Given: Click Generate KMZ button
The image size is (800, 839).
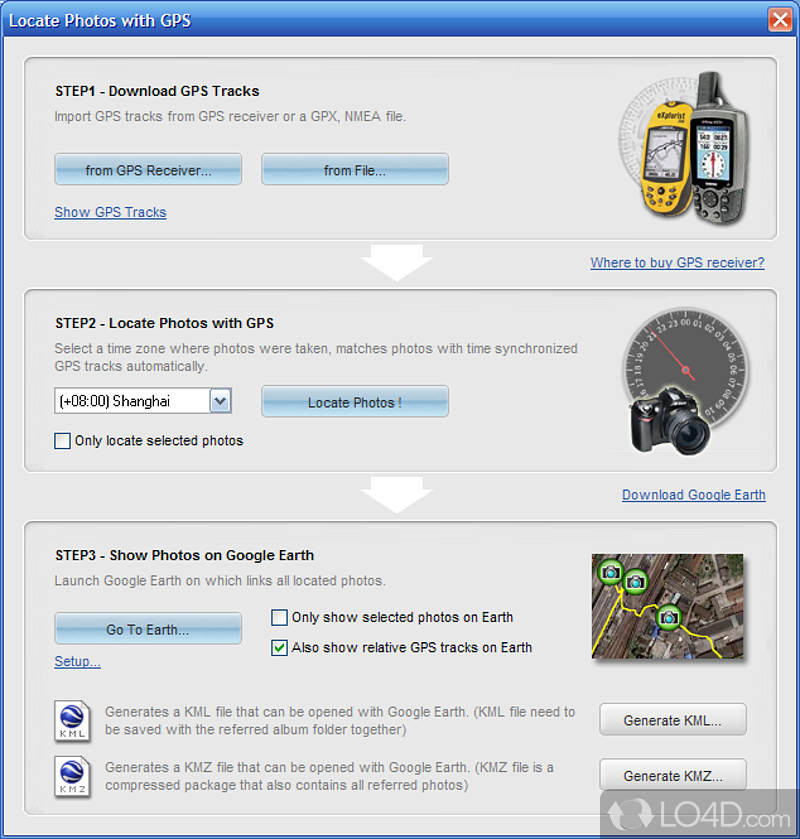Looking at the screenshot, I should (673, 775).
